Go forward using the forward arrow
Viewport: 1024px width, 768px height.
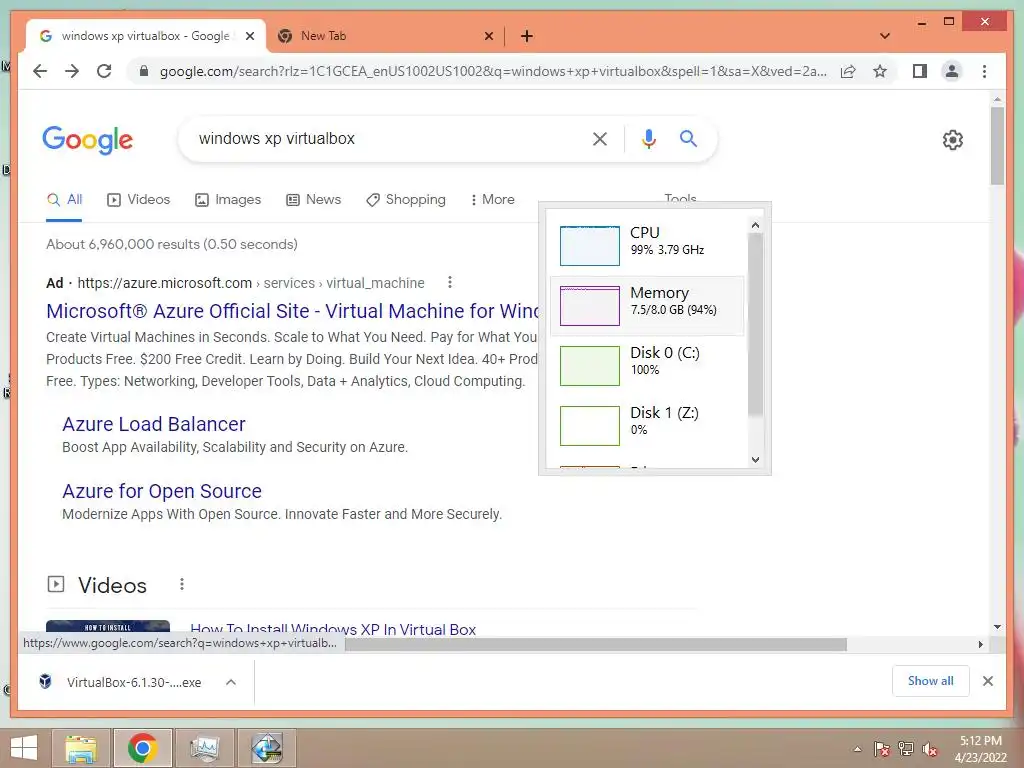[x=72, y=71]
